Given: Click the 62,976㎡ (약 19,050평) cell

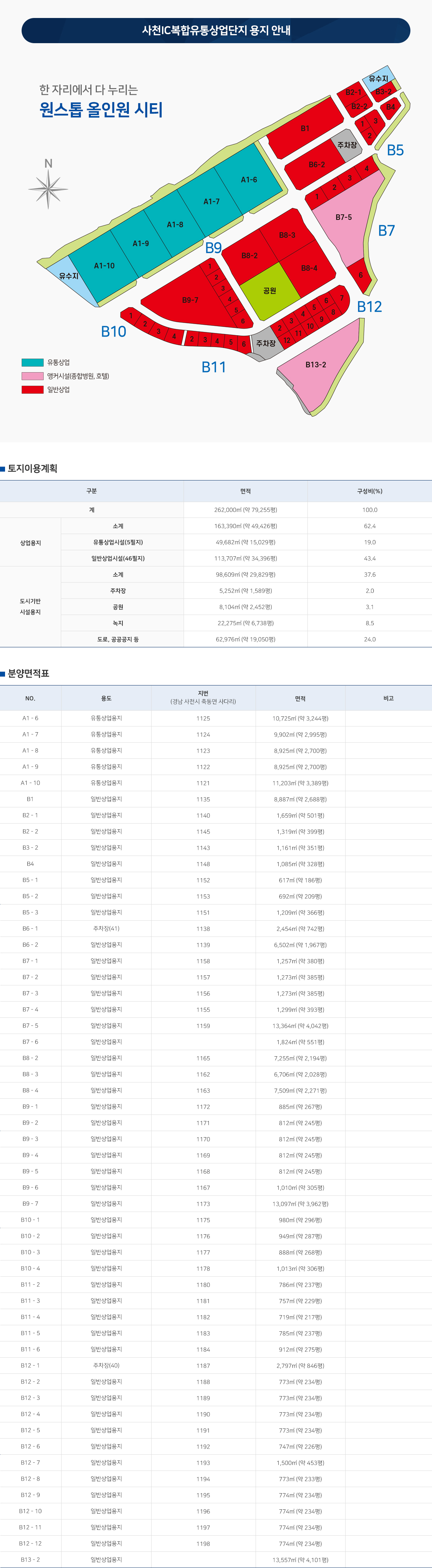Looking at the screenshot, I should pos(246,639).
